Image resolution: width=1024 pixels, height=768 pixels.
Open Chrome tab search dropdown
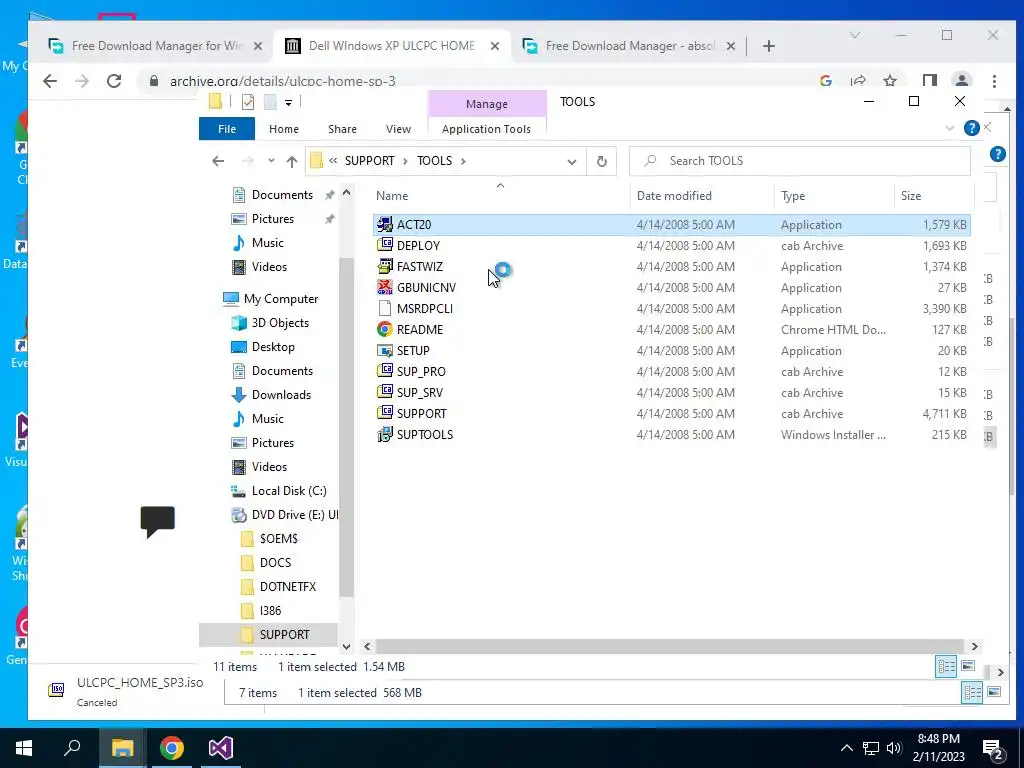click(x=854, y=35)
